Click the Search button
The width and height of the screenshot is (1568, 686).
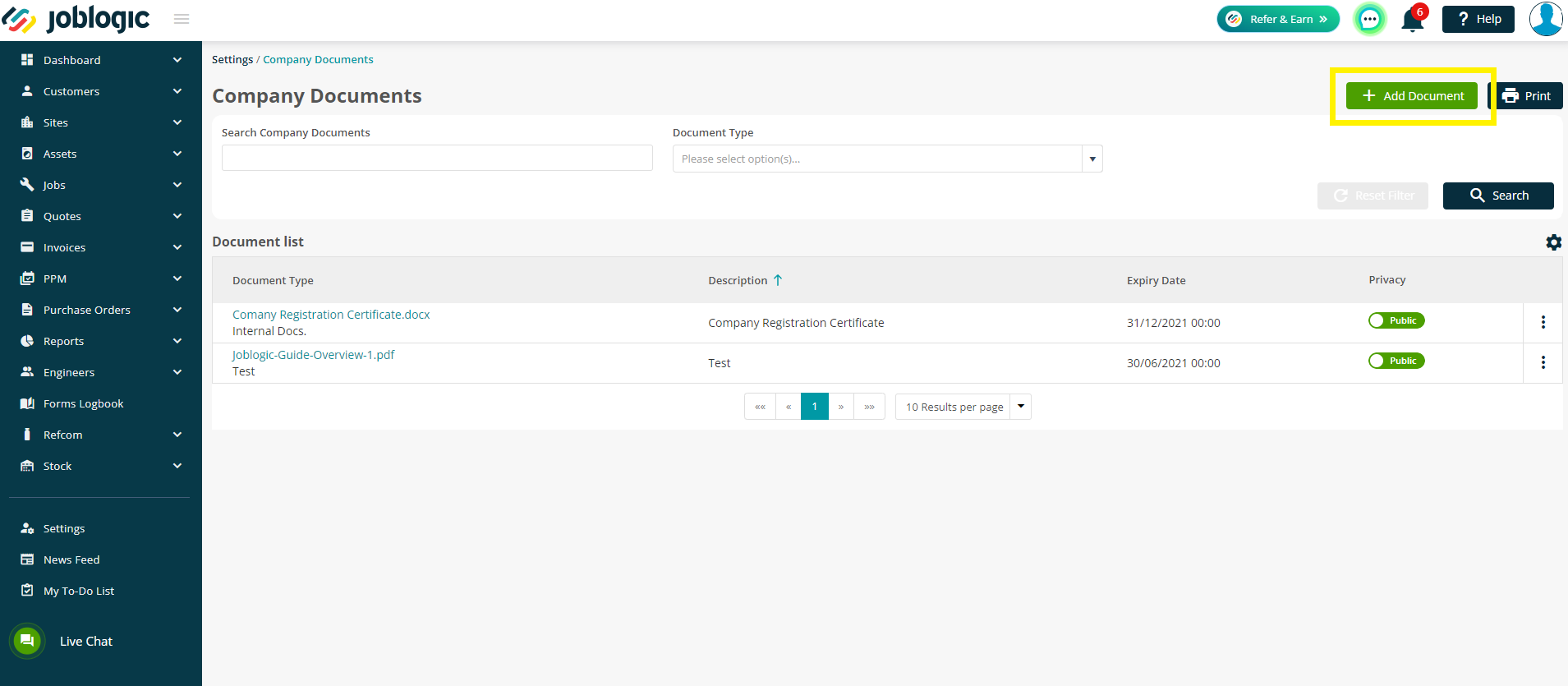point(1498,196)
